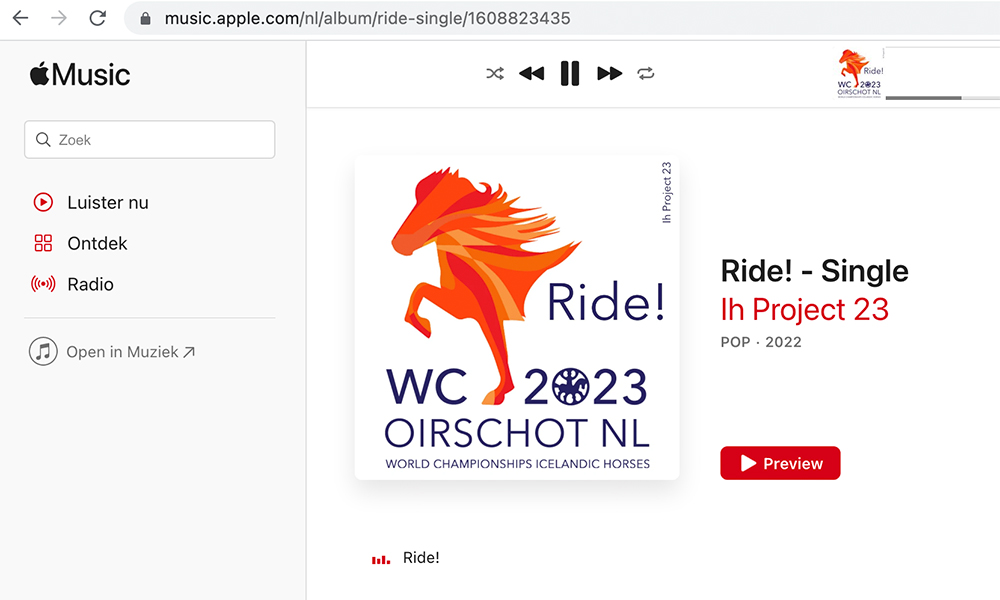Click the browser forward arrow

pos(59,18)
